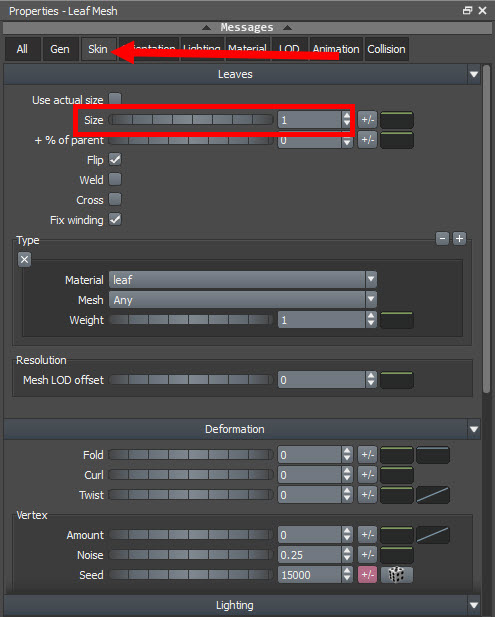The height and width of the screenshot is (617, 495).
Task: Expand the Lighting section at bottom
Action: [474, 605]
